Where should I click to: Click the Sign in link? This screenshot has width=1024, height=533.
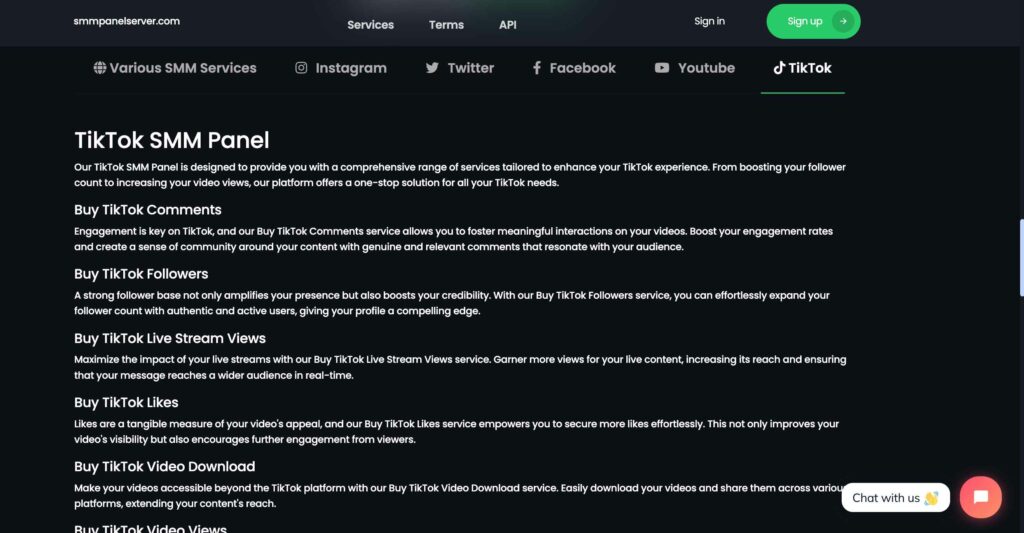click(x=709, y=21)
